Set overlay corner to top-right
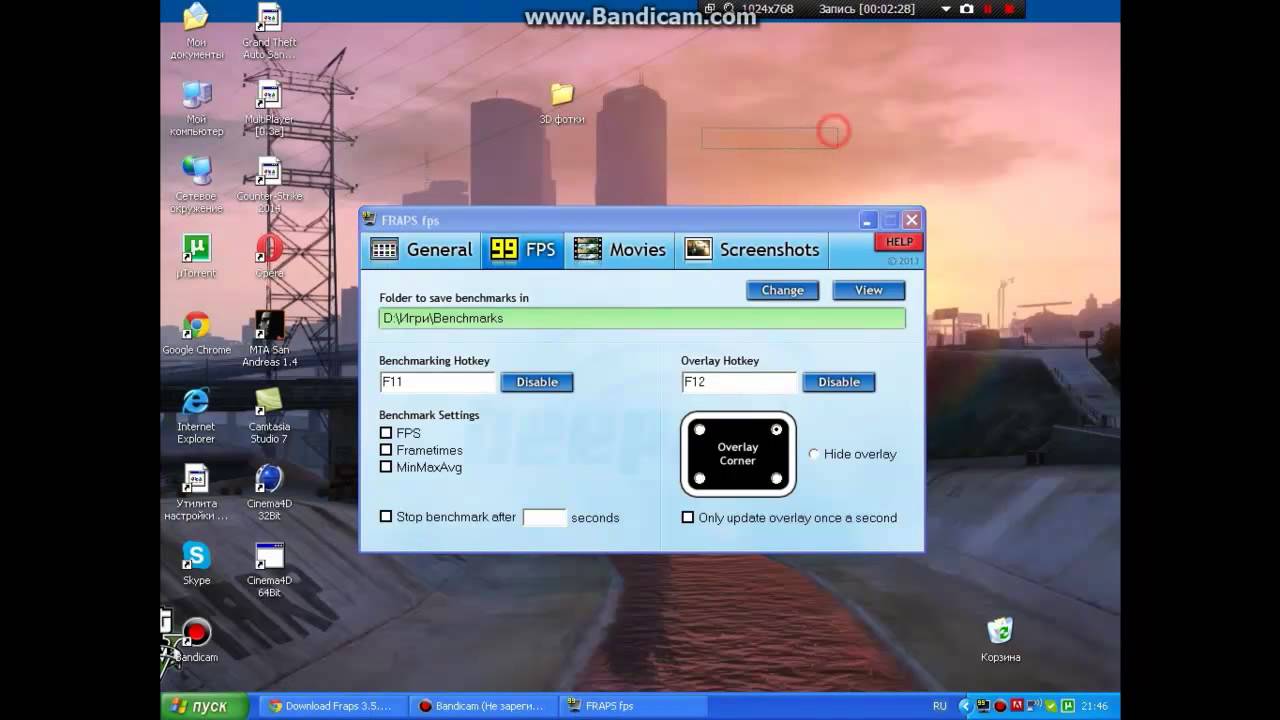Screen dimensions: 1280x720 coord(777,430)
